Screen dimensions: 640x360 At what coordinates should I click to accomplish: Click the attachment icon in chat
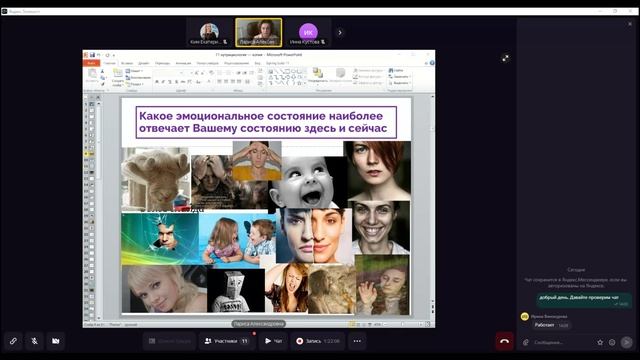(526, 342)
